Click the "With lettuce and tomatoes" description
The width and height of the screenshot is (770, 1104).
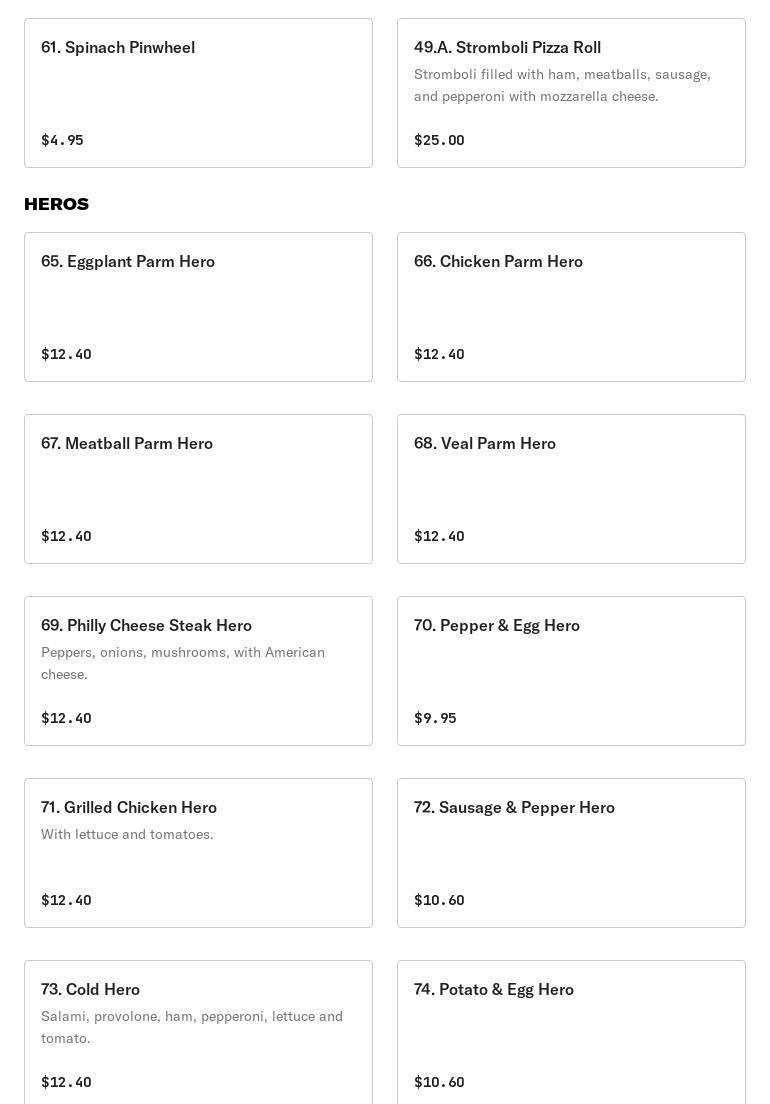(127, 834)
